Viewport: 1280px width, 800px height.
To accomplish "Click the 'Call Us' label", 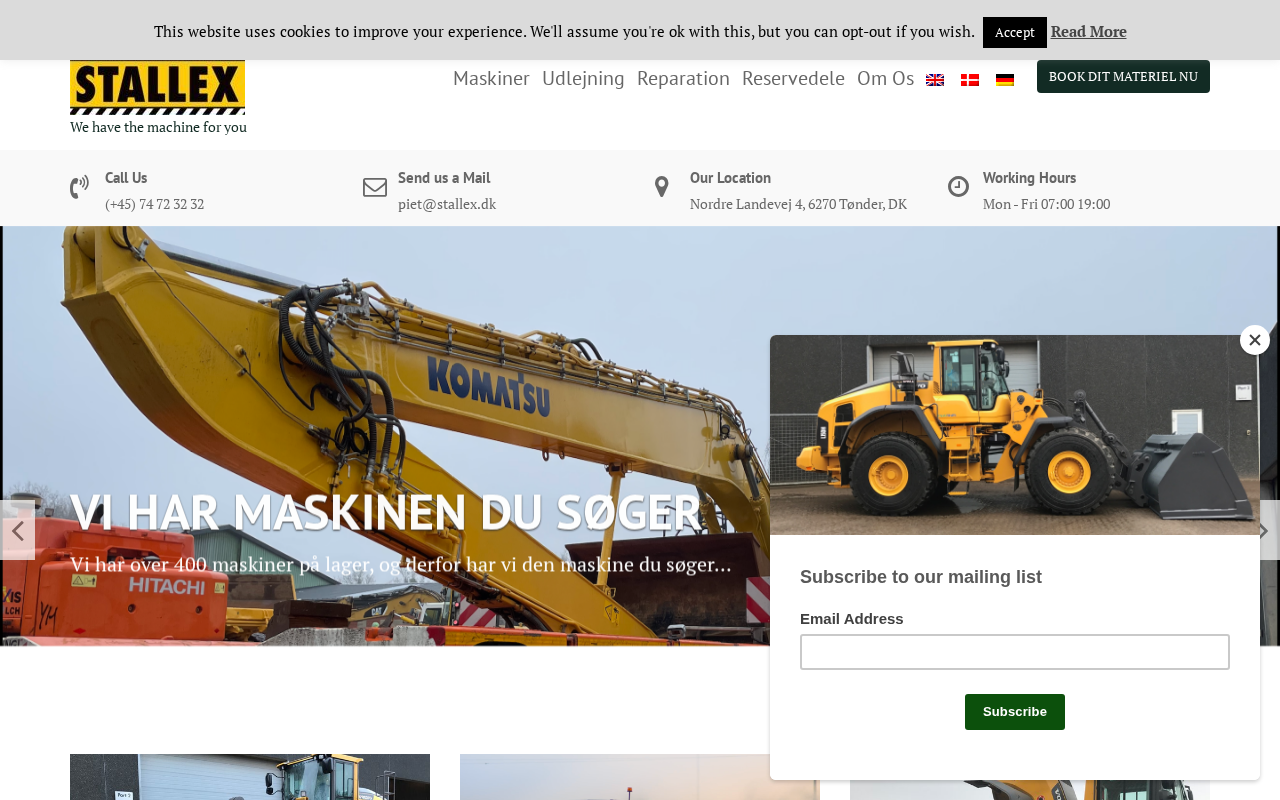I will pyautogui.click(x=126, y=178).
